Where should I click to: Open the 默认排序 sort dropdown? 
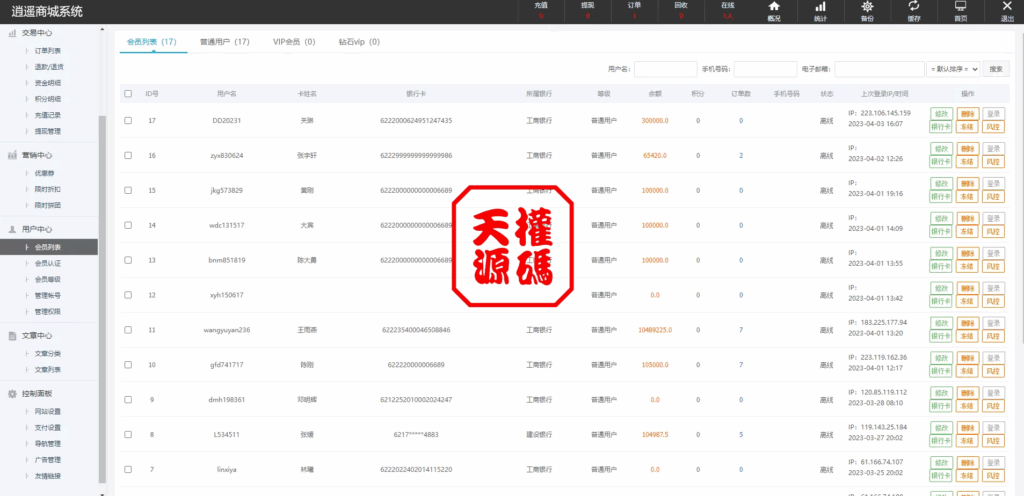[953, 69]
